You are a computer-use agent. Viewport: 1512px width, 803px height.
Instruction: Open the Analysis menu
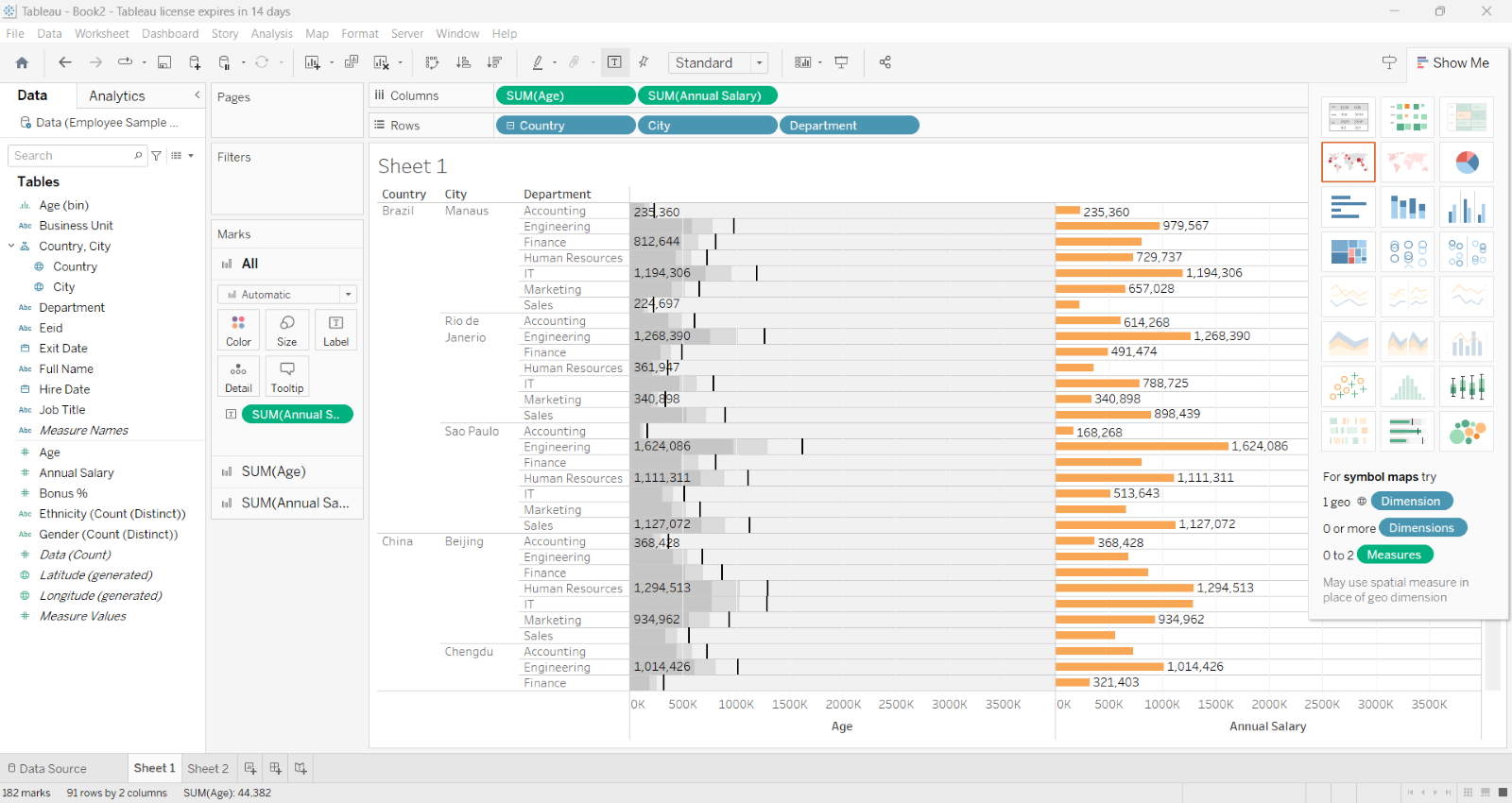tap(271, 33)
